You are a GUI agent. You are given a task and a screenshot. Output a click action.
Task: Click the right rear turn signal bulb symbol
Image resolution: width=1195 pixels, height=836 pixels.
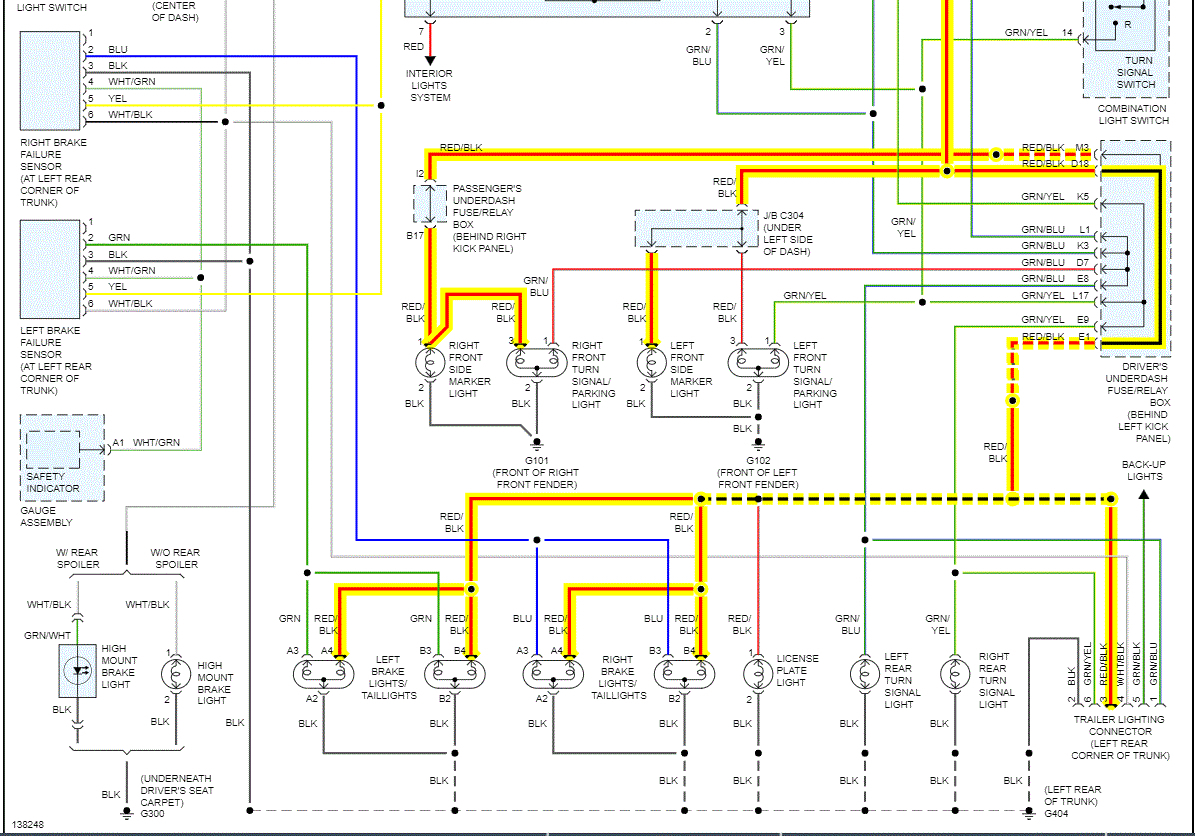[x=954, y=673]
